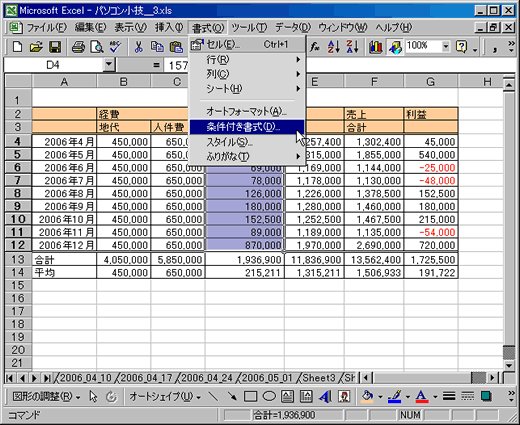The image size is (520, 425).
Task: Insert WordArt from the drawing toolbar
Action: (325, 396)
